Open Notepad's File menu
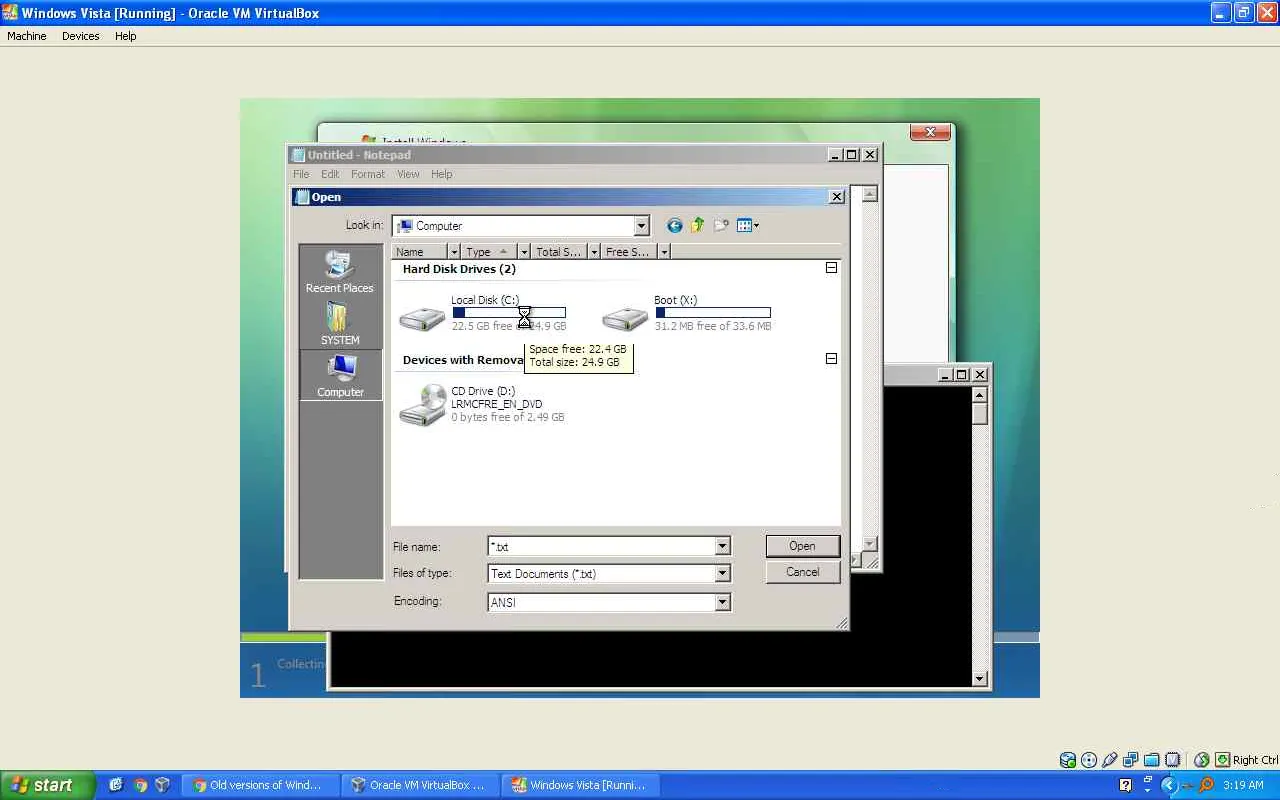Image resolution: width=1280 pixels, height=800 pixels. pyautogui.click(x=301, y=174)
